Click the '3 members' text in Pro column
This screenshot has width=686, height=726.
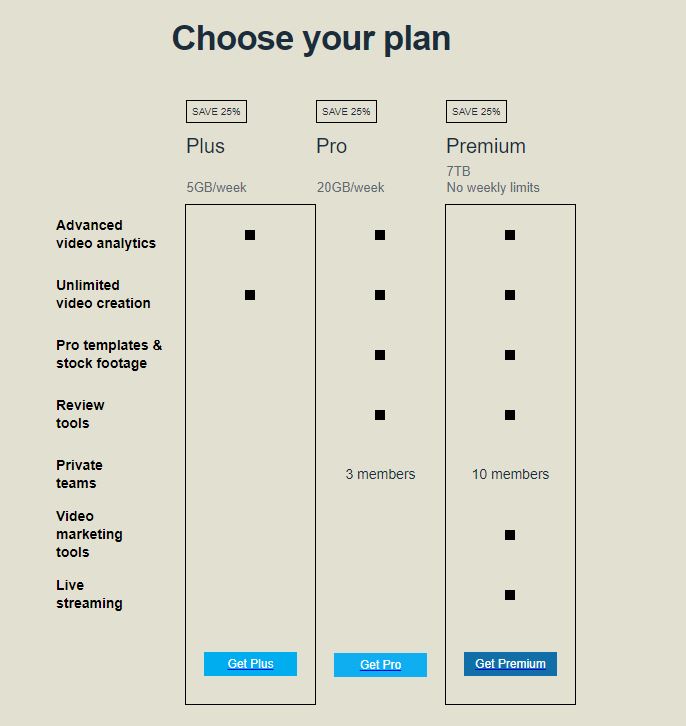coord(380,474)
